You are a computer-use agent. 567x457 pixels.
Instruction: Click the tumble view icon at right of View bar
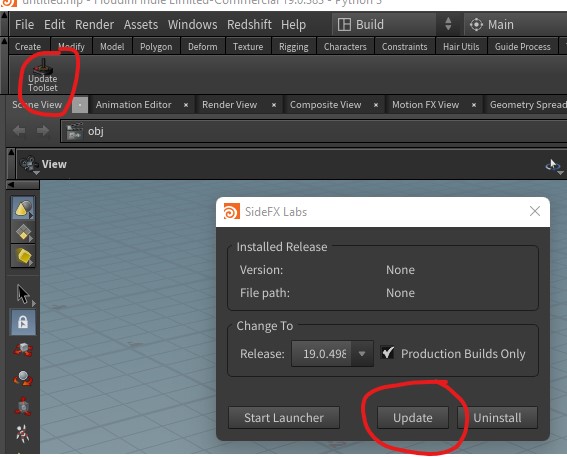click(553, 166)
